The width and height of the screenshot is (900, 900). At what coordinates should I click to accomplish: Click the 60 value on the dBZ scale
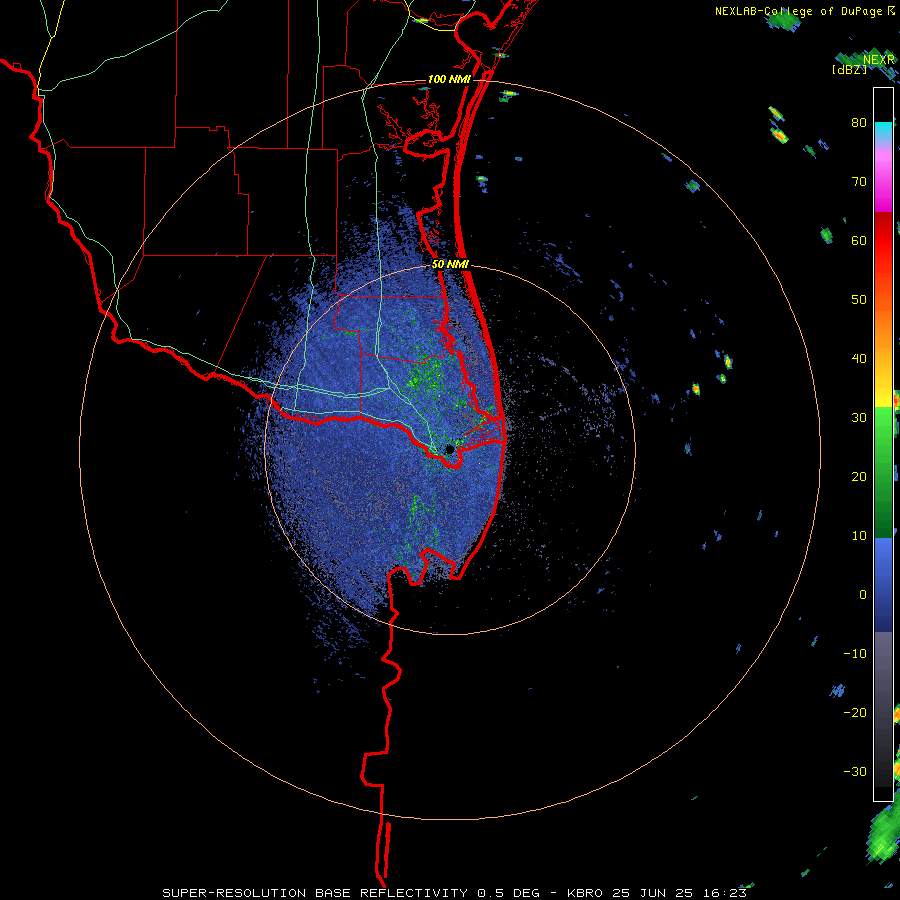[859, 240]
